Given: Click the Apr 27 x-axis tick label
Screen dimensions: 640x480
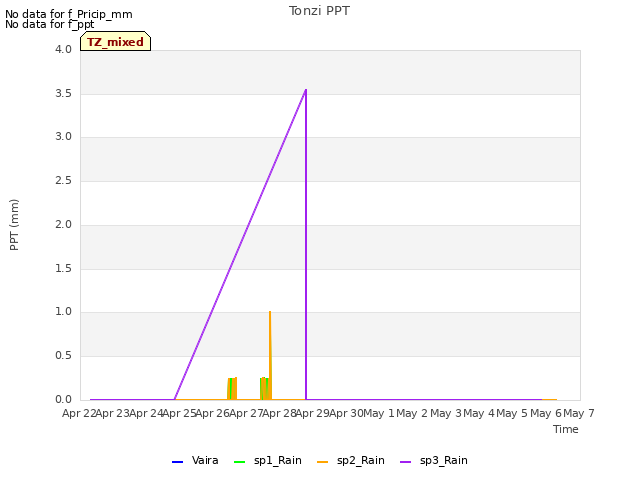Looking at the screenshot, I should 246,413.
